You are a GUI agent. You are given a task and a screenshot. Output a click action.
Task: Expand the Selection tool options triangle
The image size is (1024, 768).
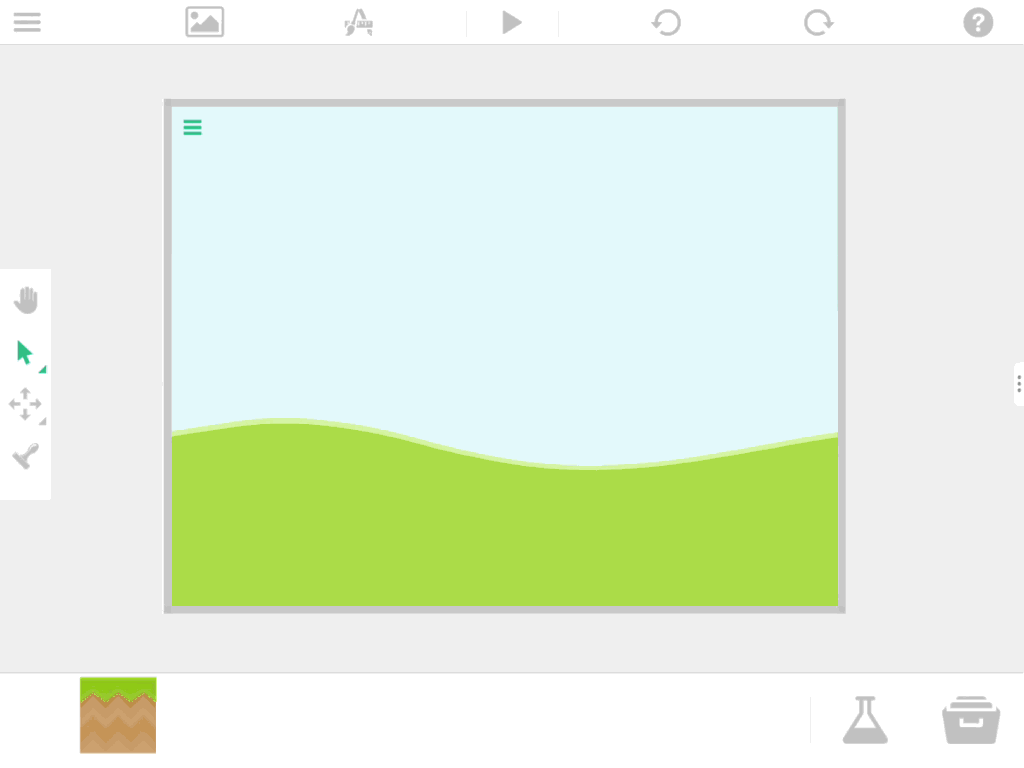point(42,368)
